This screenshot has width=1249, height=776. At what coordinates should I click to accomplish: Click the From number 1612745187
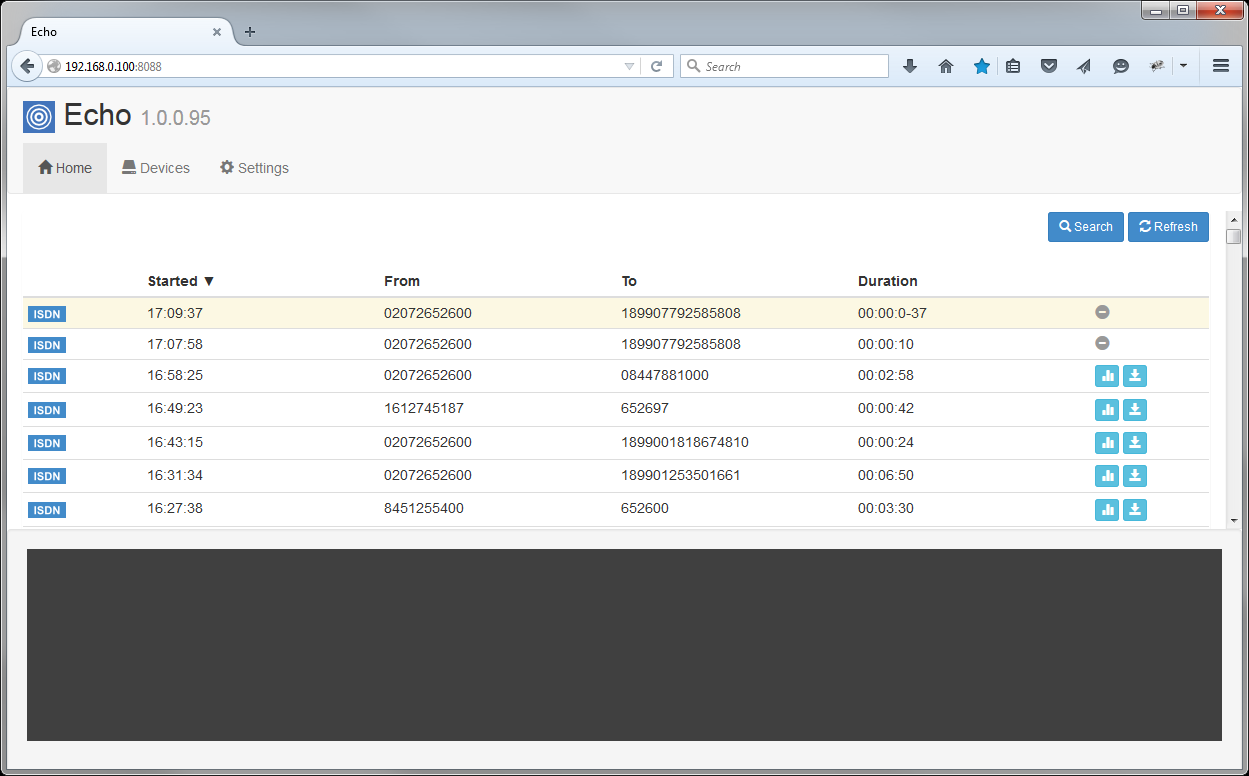pos(424,408)
